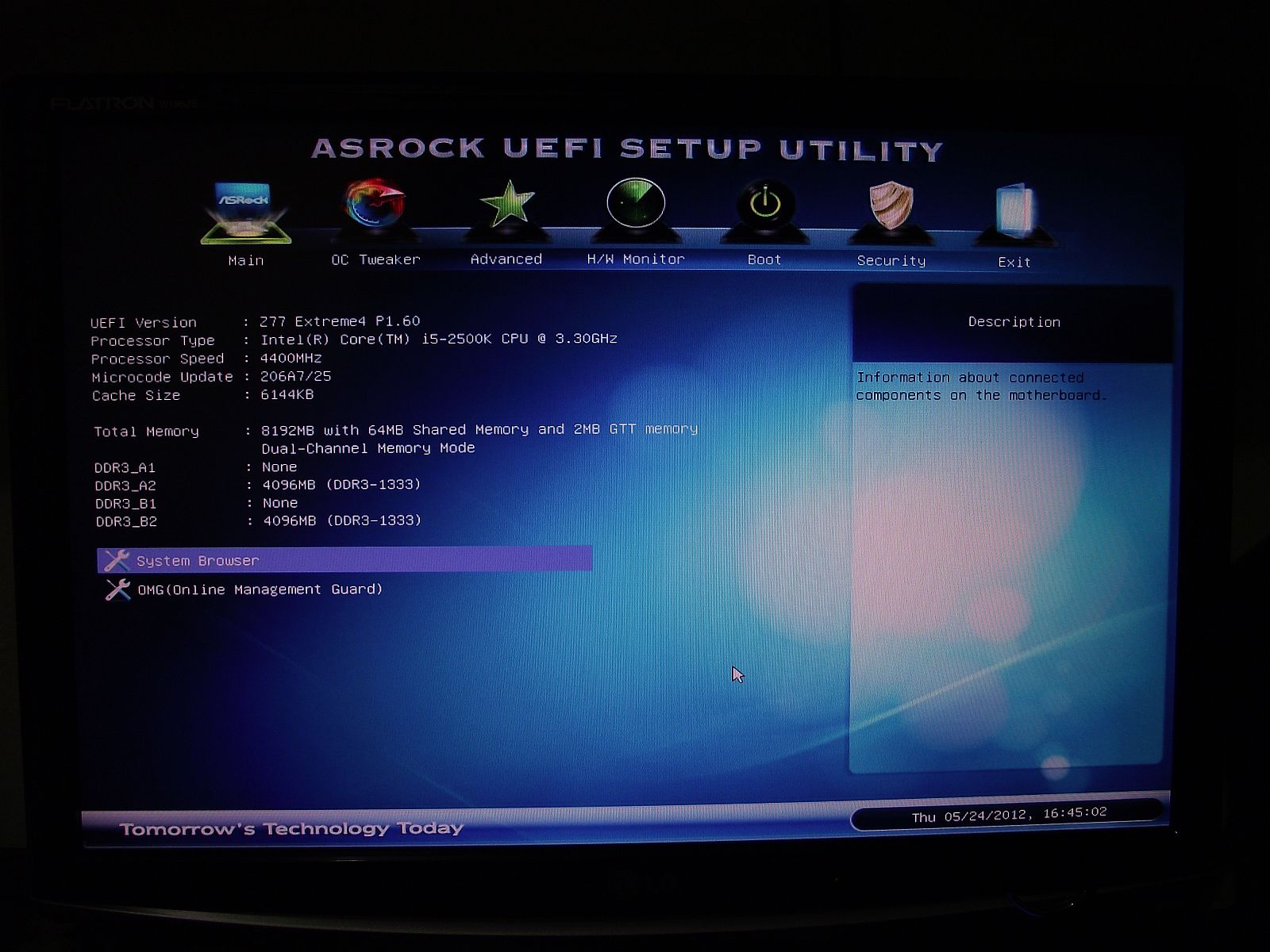Click the date and time display
Screen dimensions: 1270x952
point(1009,815)
